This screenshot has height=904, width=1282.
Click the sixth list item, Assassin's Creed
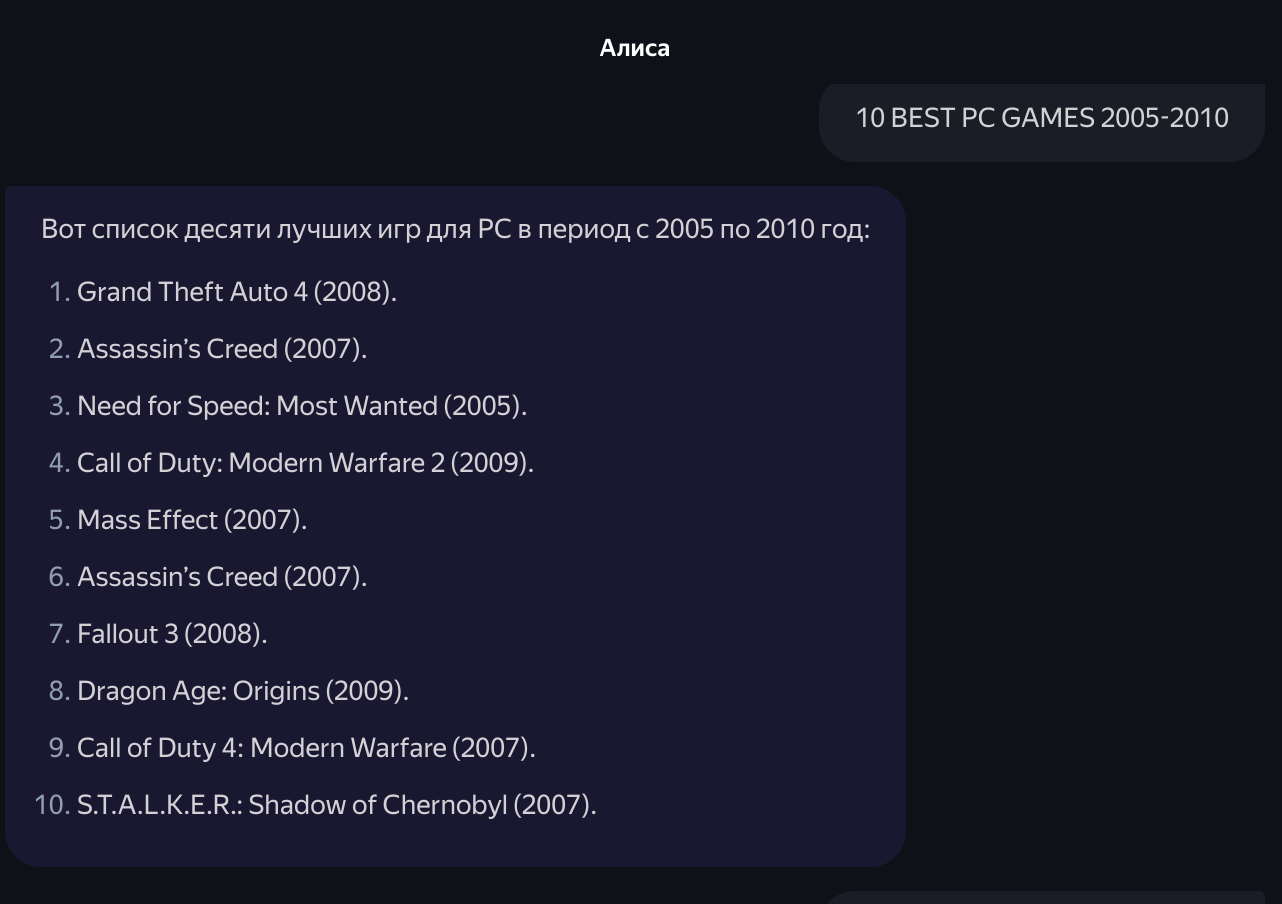point(221,577)
